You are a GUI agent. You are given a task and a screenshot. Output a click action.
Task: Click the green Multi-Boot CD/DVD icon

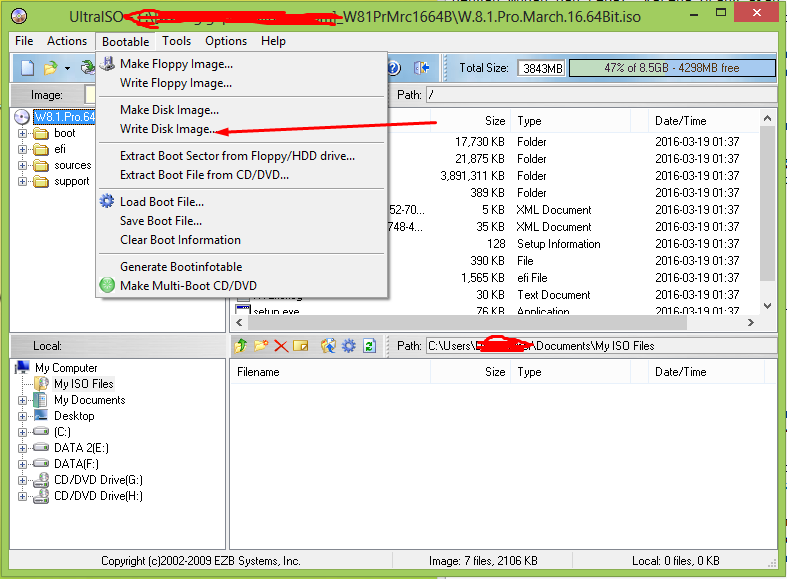point(107,285)
